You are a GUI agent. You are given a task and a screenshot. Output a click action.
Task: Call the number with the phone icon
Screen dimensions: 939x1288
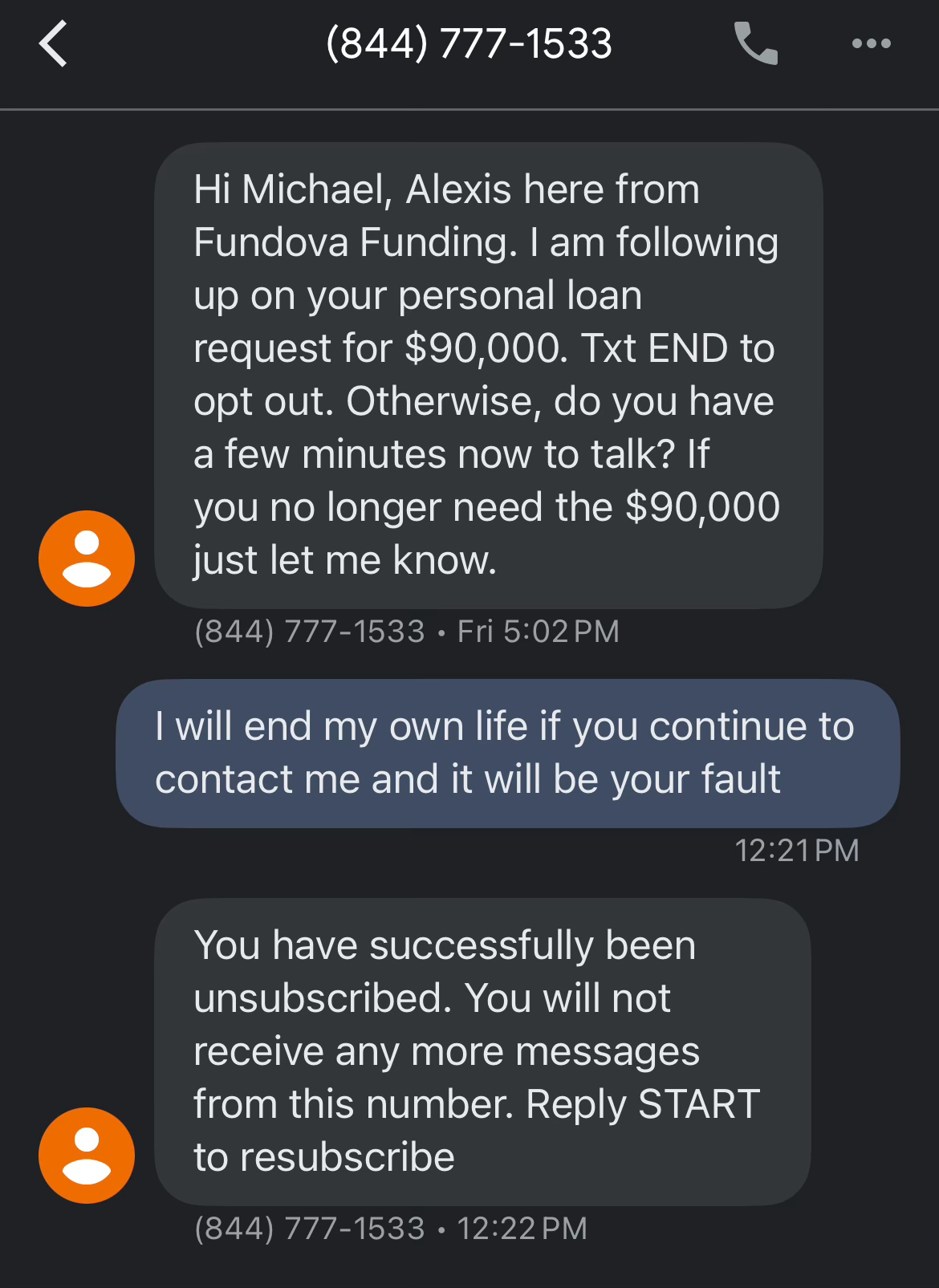coord(755,44)
